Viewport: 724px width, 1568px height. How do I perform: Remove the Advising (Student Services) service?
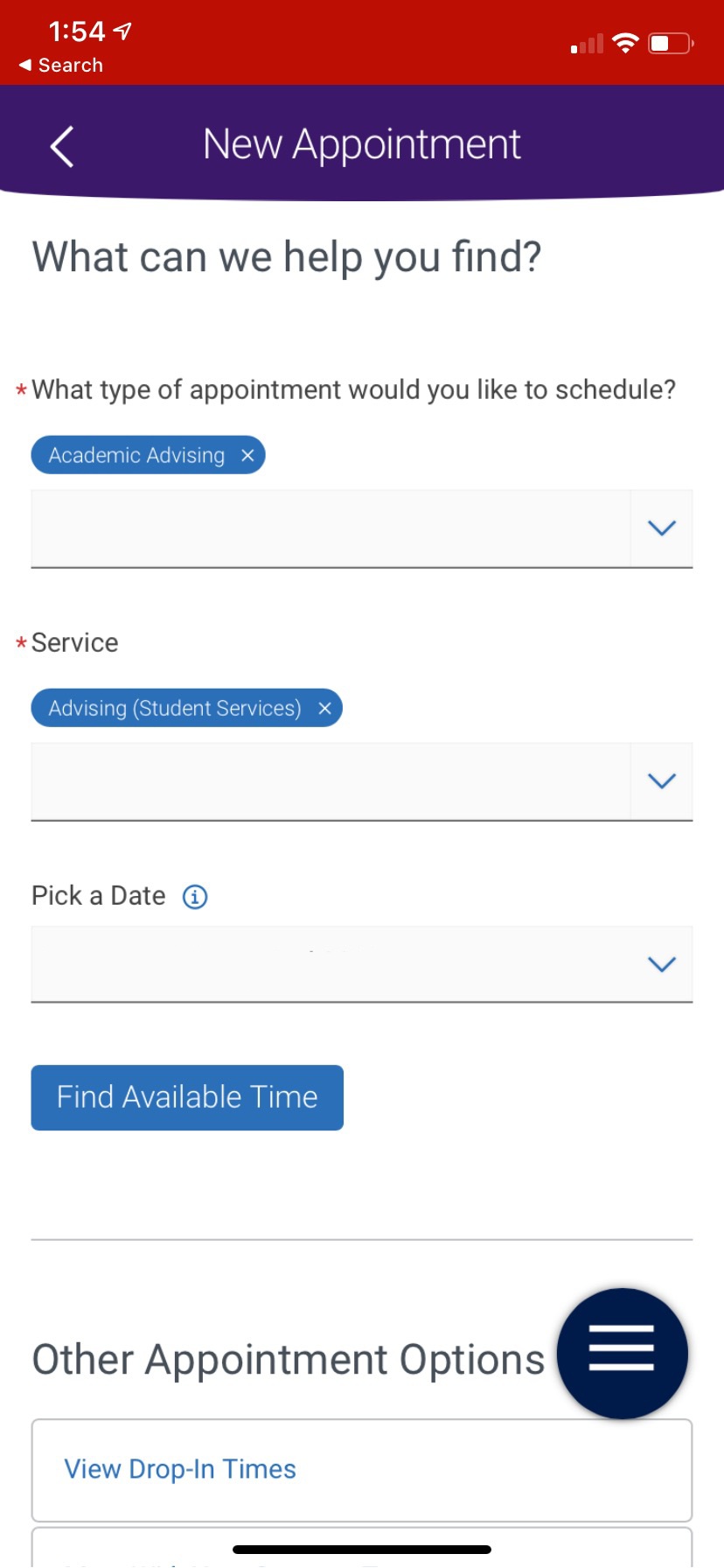tap(324, 708)
